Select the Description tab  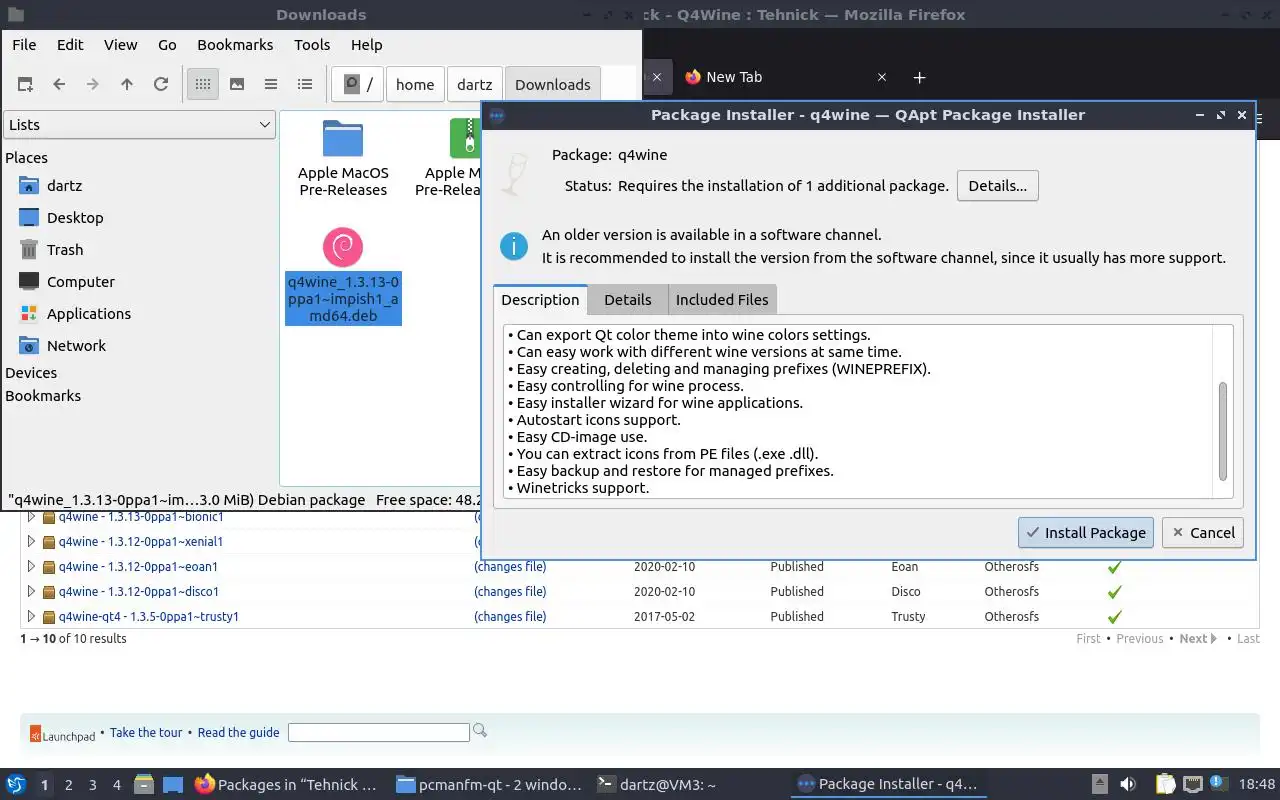[540, 299]
